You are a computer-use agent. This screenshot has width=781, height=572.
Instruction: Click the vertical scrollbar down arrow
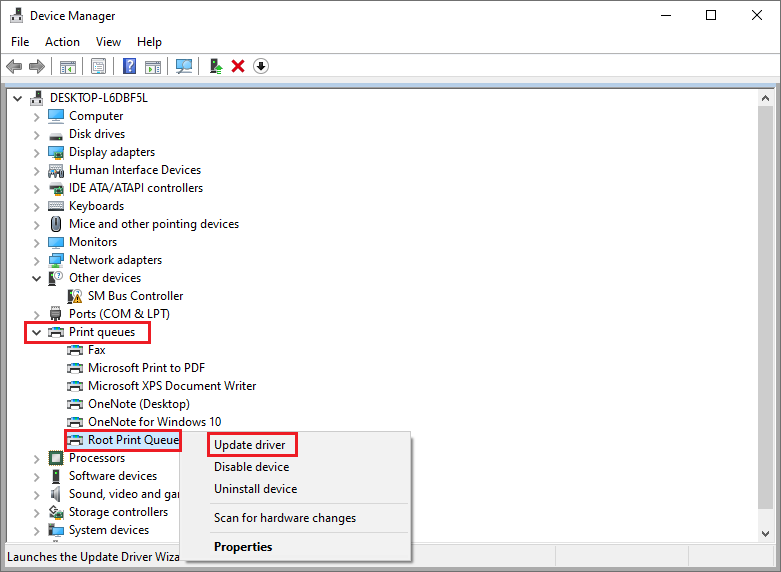(766, 534)
